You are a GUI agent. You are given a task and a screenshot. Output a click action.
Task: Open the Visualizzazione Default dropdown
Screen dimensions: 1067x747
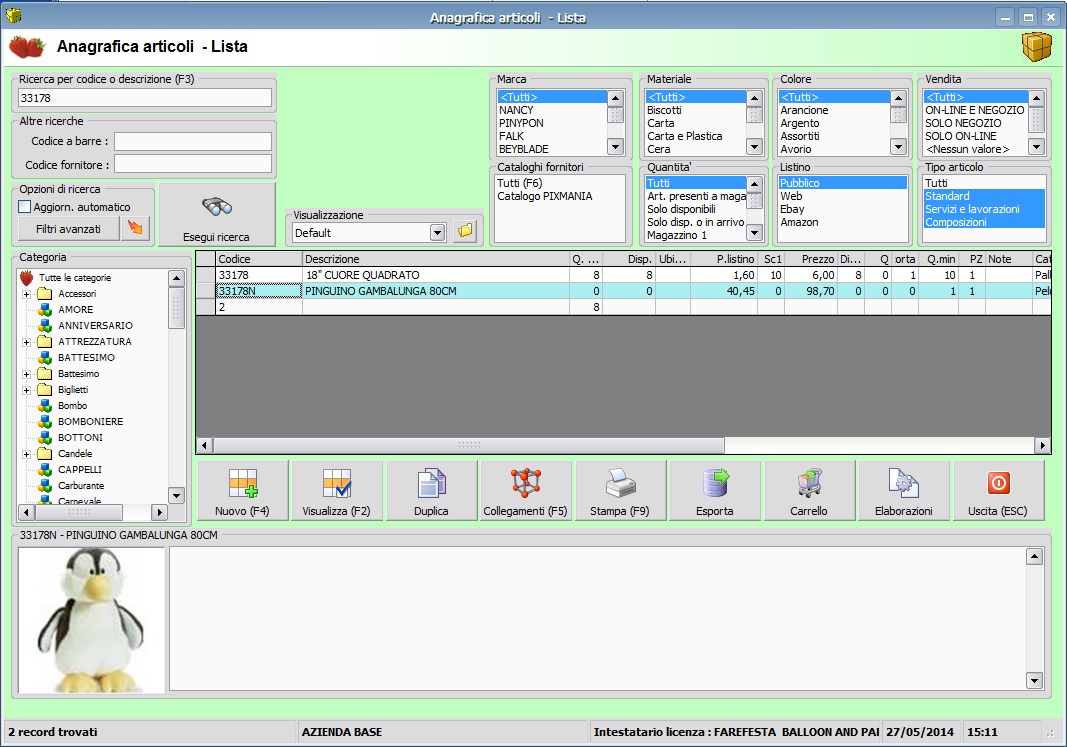(436, 232)
